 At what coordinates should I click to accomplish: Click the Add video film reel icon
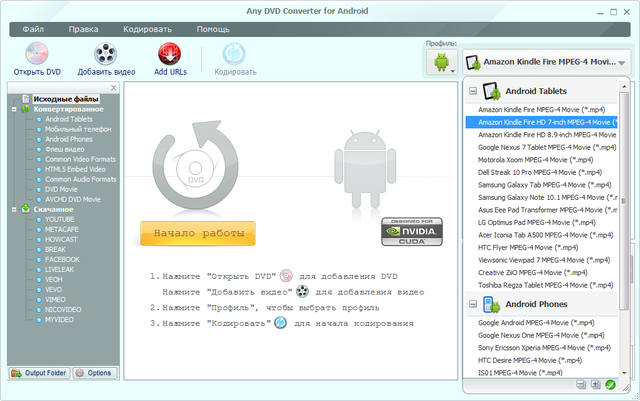point(106,53)
